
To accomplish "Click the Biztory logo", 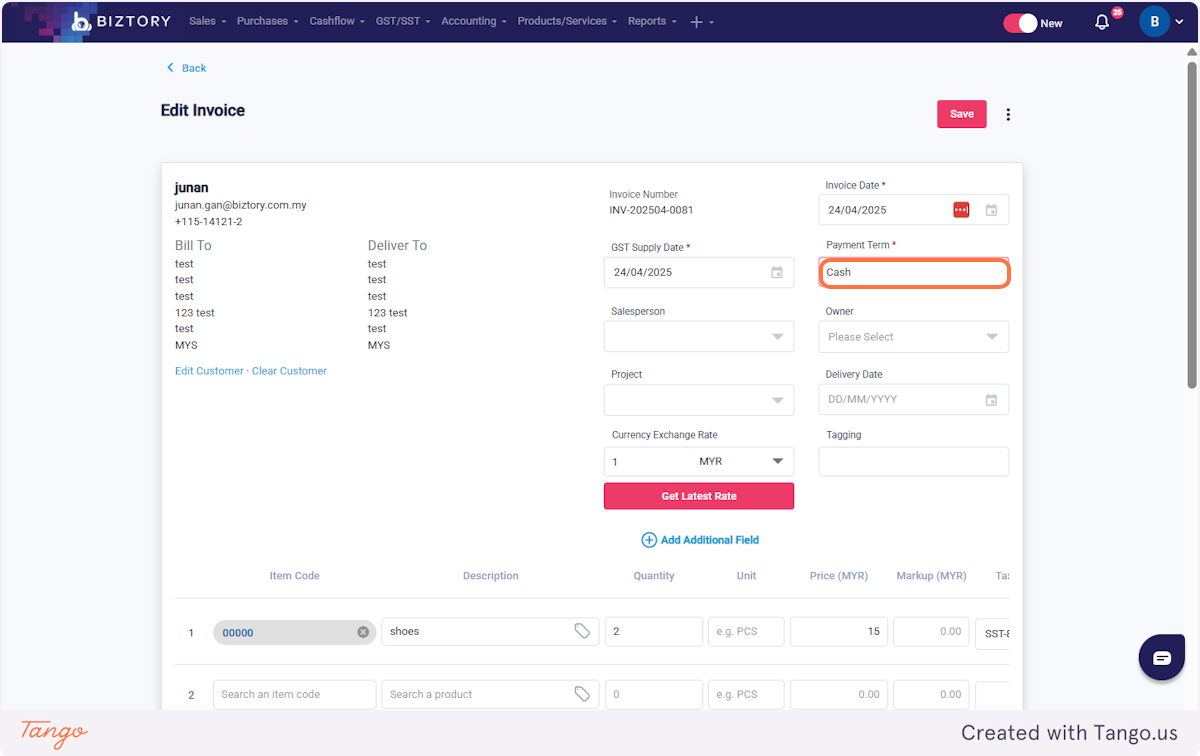I will pos(121,21).
